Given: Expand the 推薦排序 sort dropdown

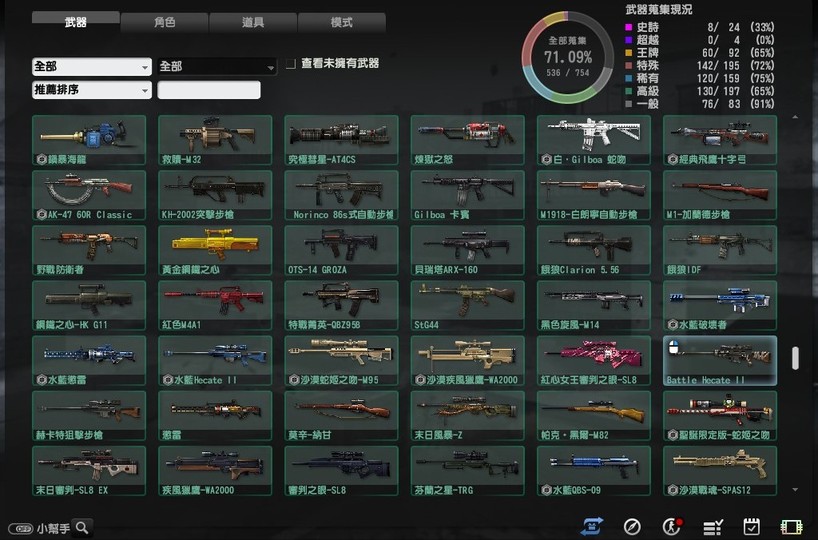Looking at the screenshot, I should coord(91,90).
